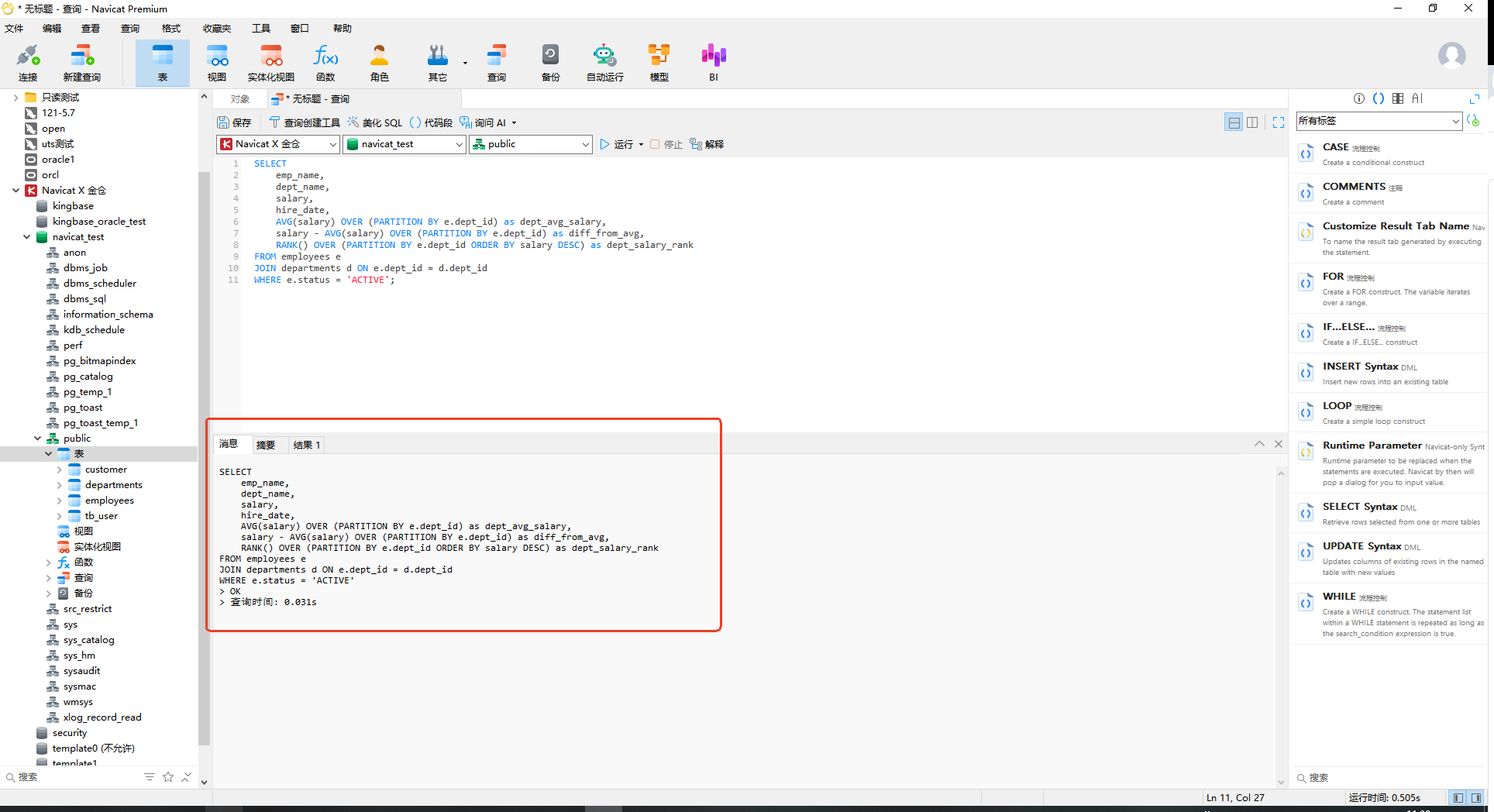
Task: Open the 工具 menu
Action: (261, 29)
